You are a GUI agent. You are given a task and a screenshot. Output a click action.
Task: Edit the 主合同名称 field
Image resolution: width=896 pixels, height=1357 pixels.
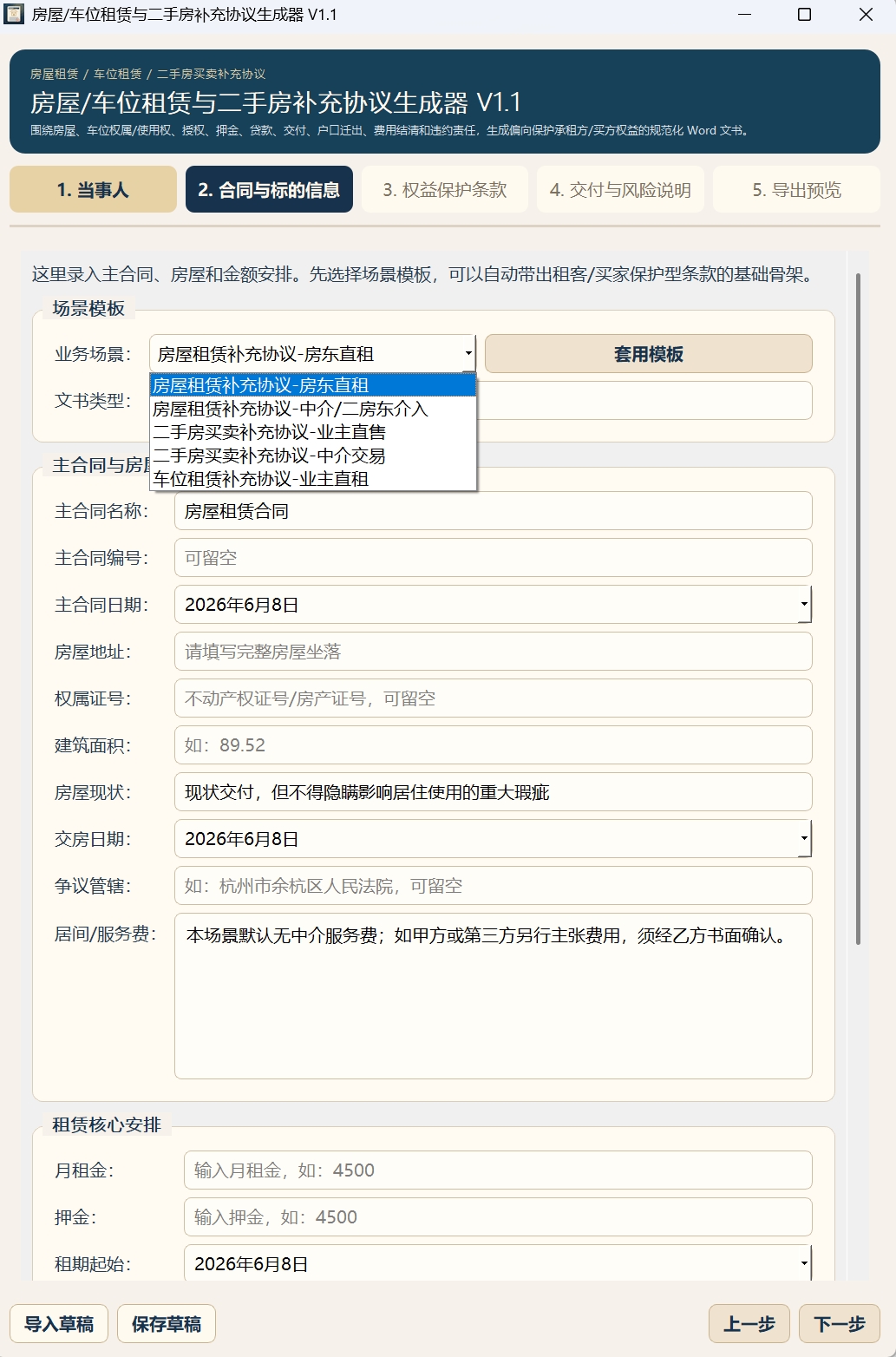(494, 511)
